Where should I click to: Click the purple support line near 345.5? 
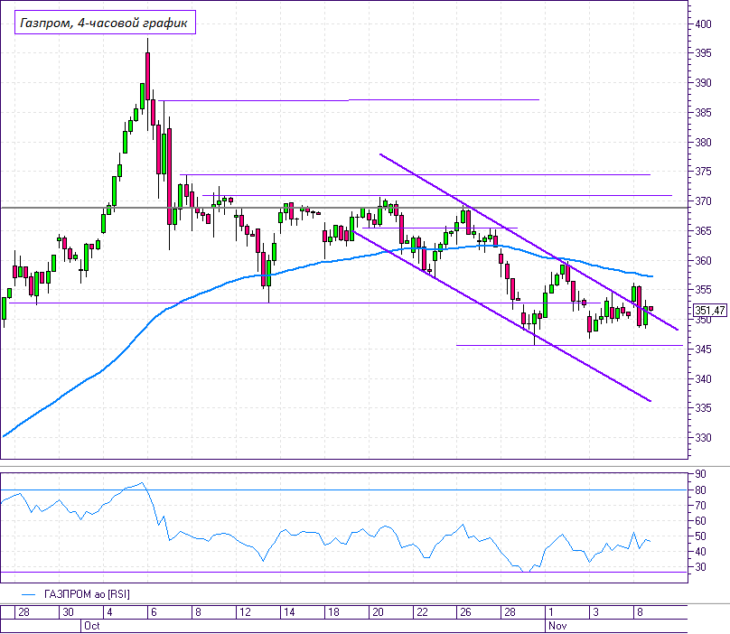point(569,345)
